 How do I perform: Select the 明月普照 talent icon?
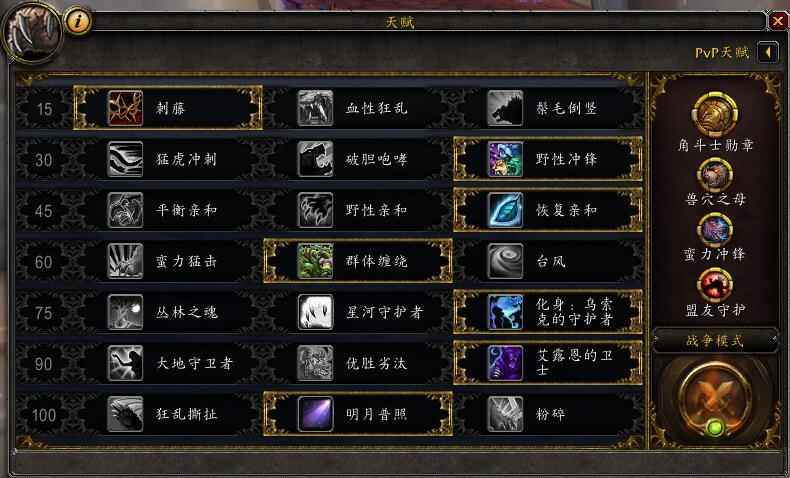click(x=315, y=414)
